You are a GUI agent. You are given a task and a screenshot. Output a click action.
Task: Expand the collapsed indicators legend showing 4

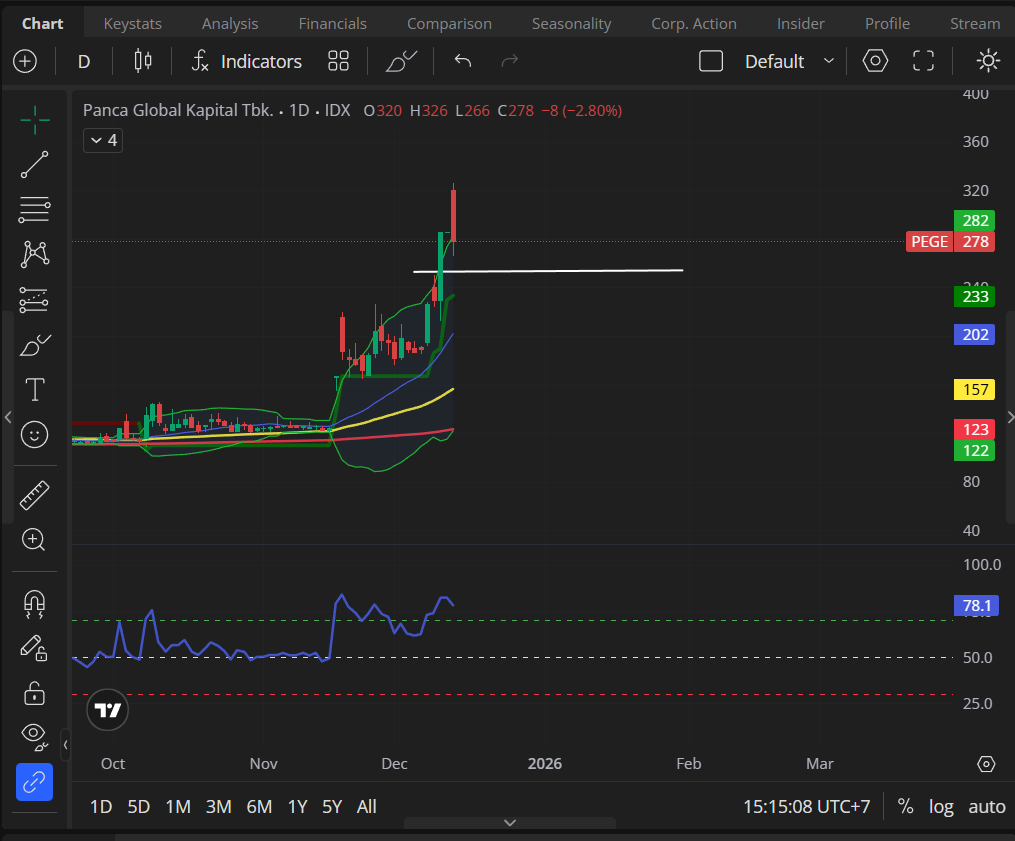pyautogui.click(x=102, y=140)
